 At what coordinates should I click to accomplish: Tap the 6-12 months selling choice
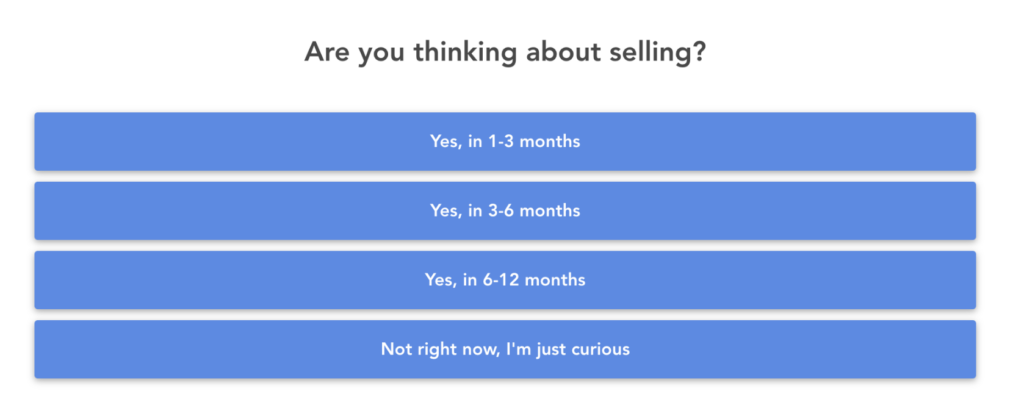point(505,280)
